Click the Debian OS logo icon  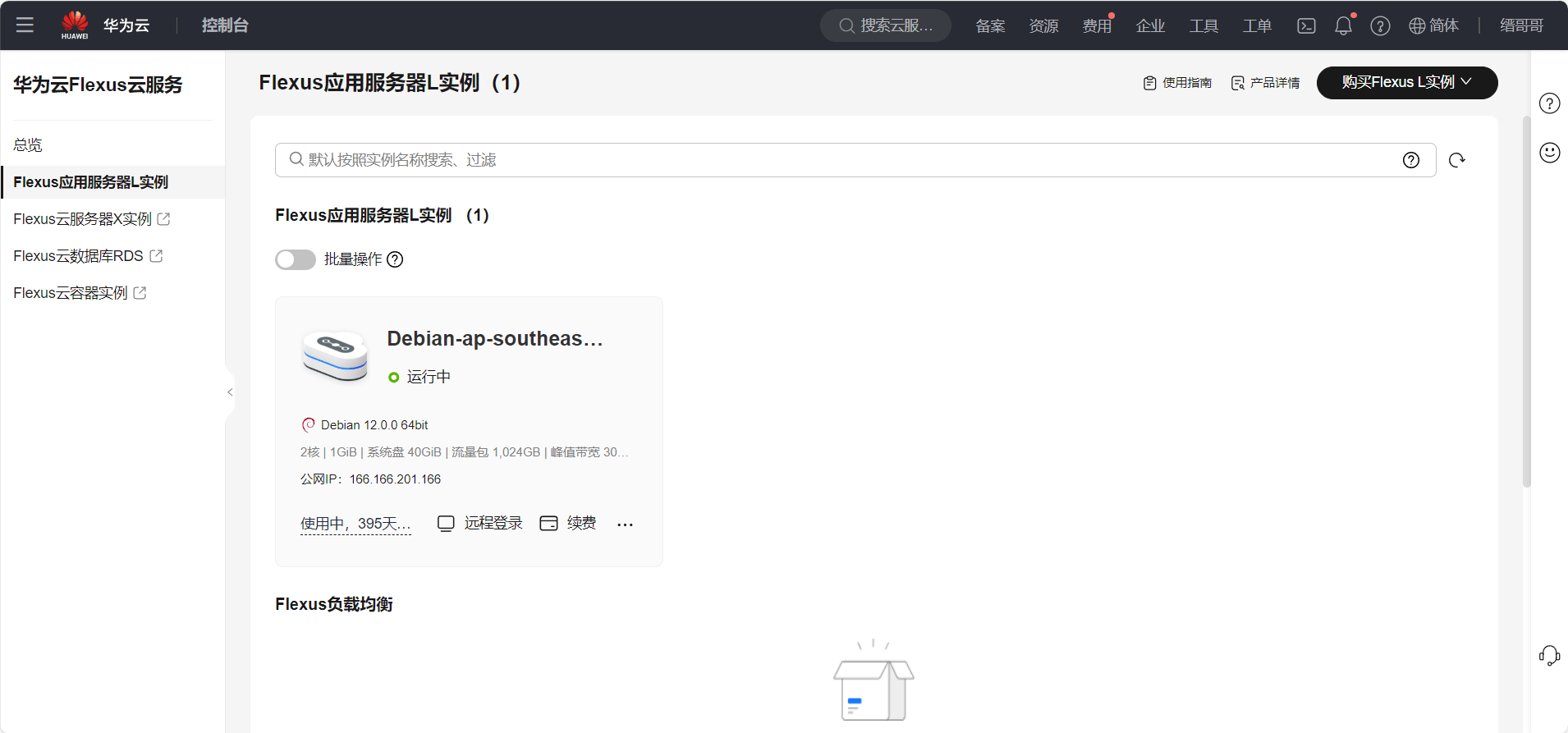point(308,424)
